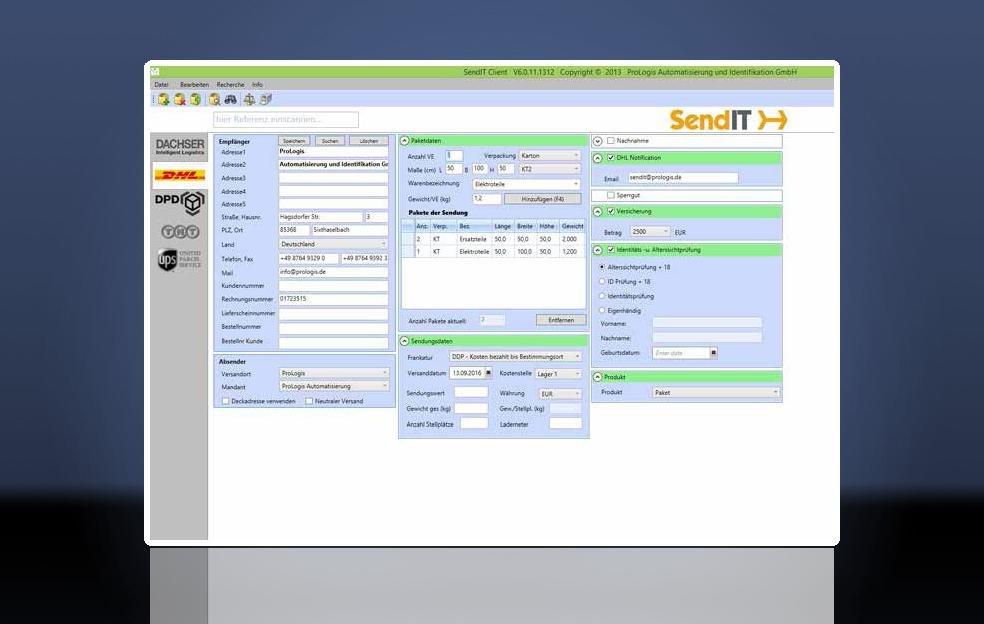Collapse the Produkt section
Image resolution: width=984 pixels, height=624 pixels.
click(597, 377)
